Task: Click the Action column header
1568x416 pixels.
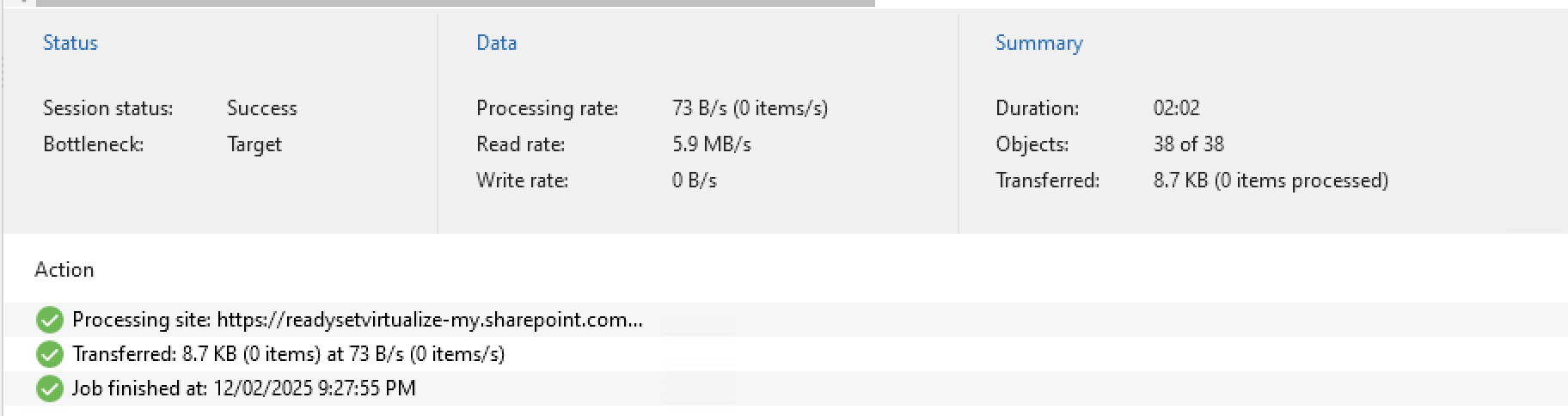Action: tap(64, 270)
